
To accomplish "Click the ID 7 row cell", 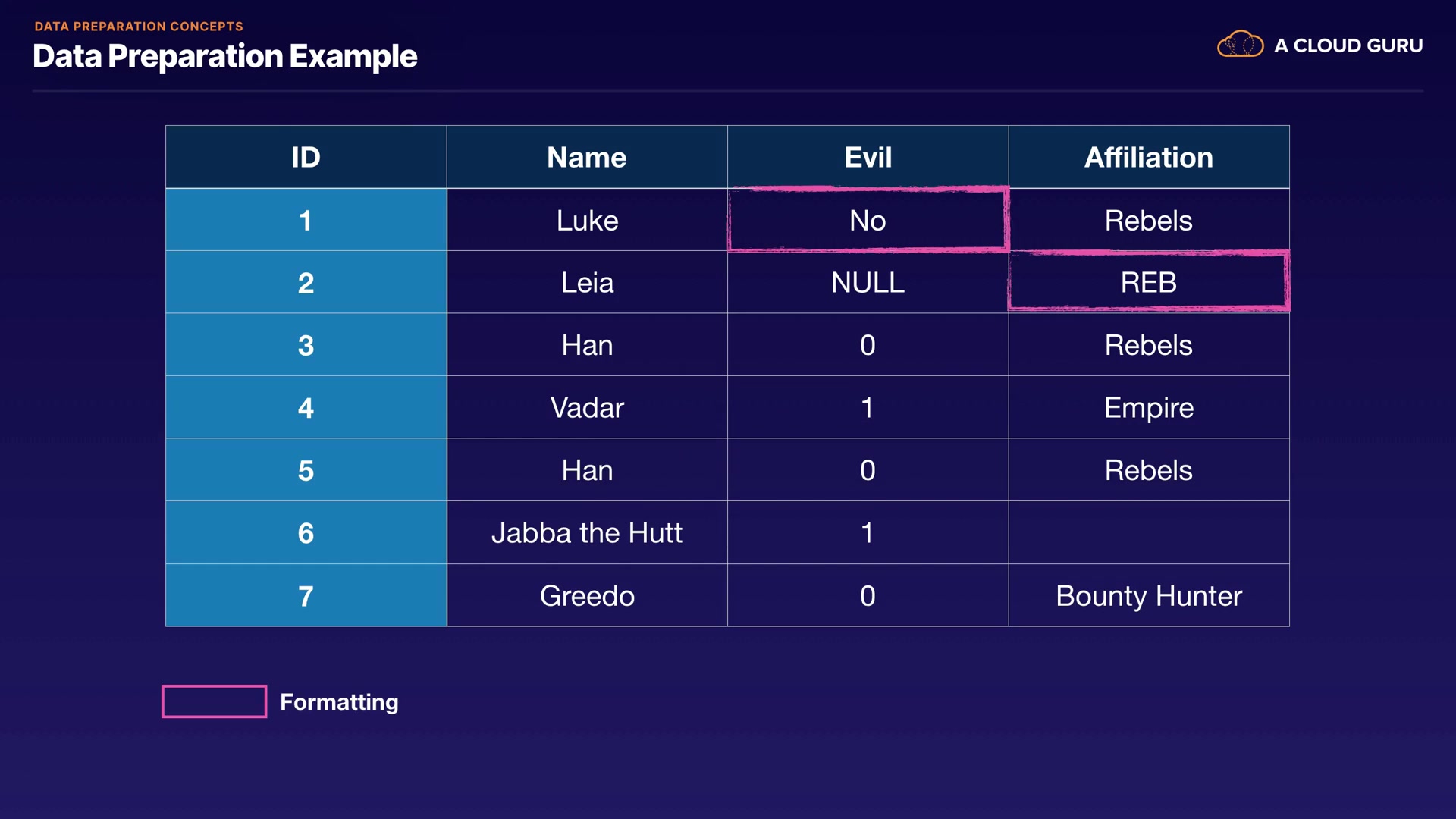I will pyautogui.click(x=306, y=595).
